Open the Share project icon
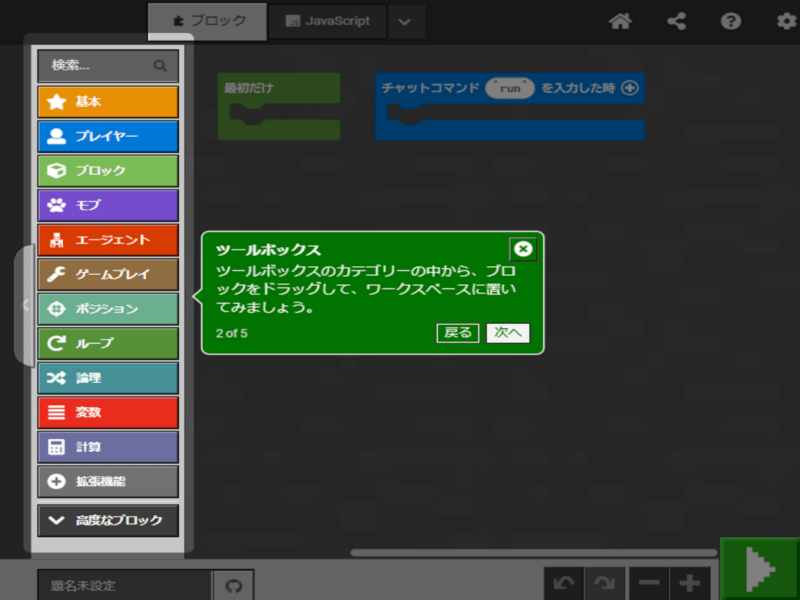 pos(677,21)
